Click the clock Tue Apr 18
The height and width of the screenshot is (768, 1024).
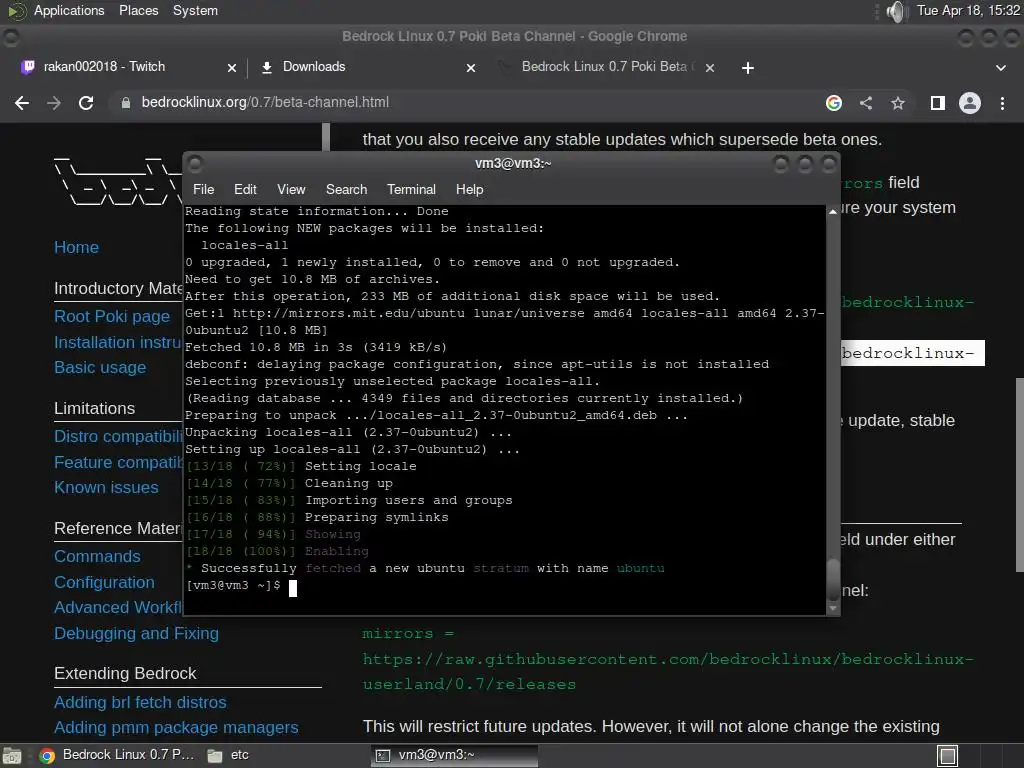[x=968, y=10]
